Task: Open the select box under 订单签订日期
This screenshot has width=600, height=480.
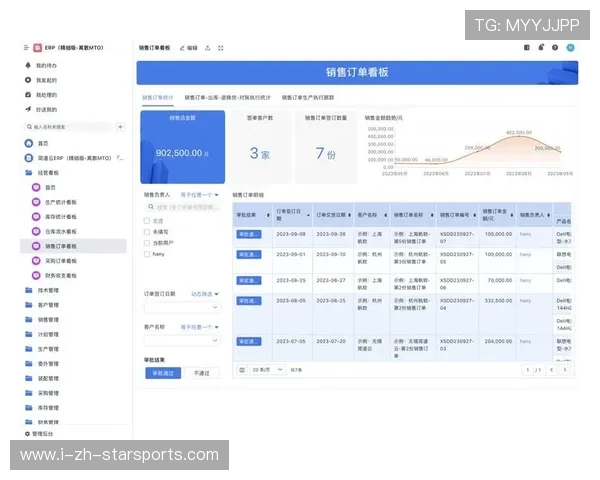Action: [182, 307]
